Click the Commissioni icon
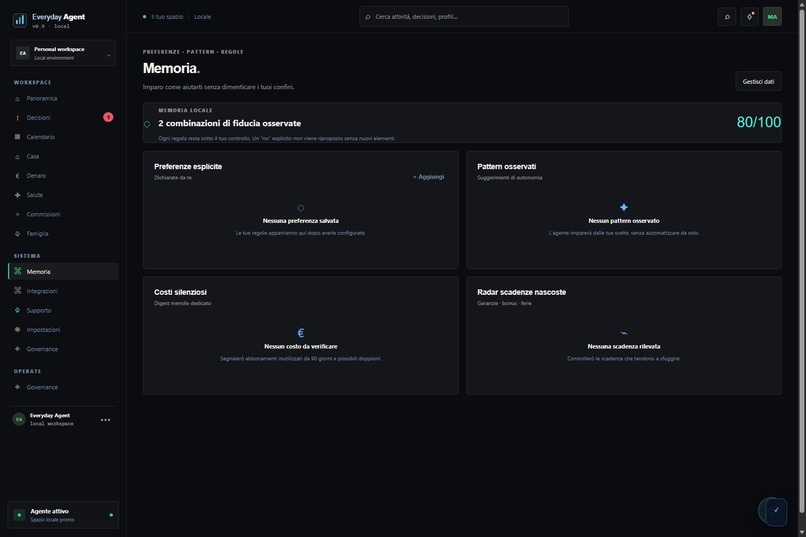The height and width of the screenshot is (537, 806). [17, 214]
